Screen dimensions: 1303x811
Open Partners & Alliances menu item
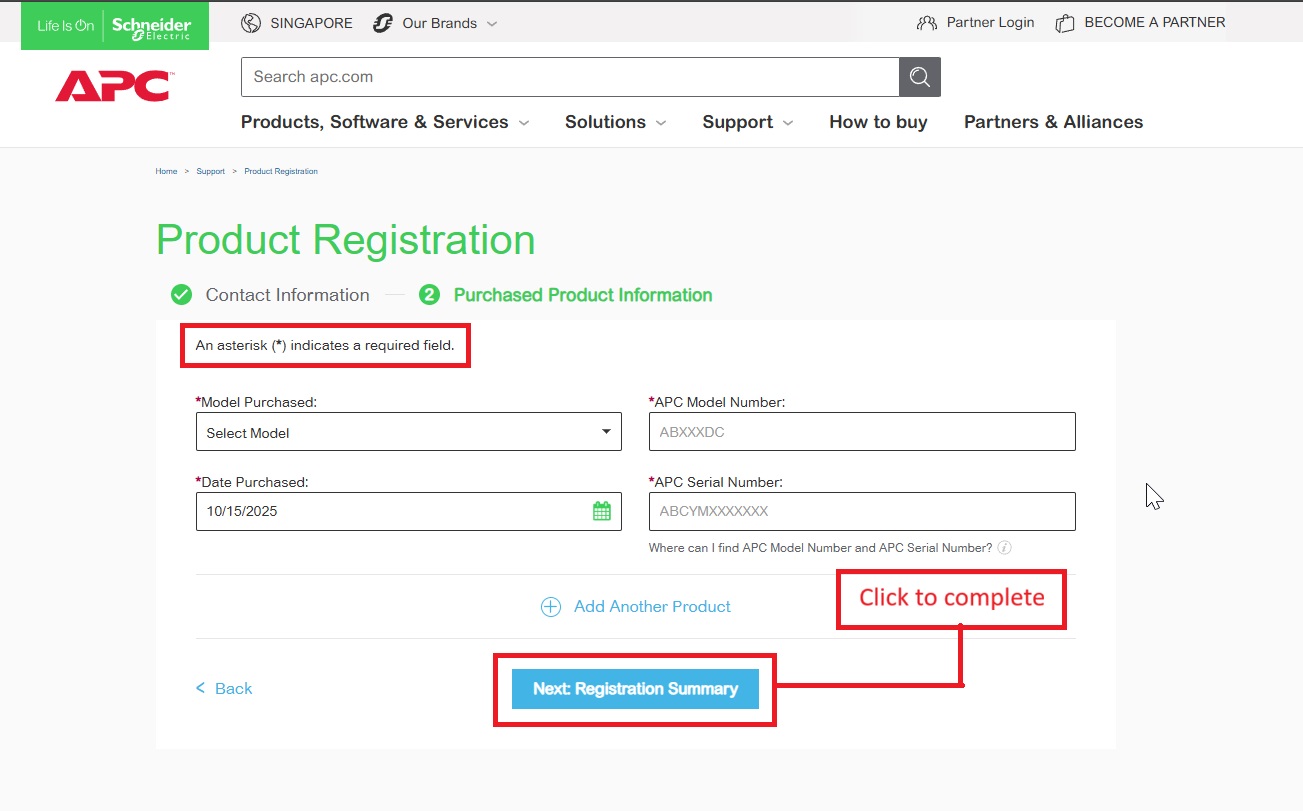(x=1053, y=122)
